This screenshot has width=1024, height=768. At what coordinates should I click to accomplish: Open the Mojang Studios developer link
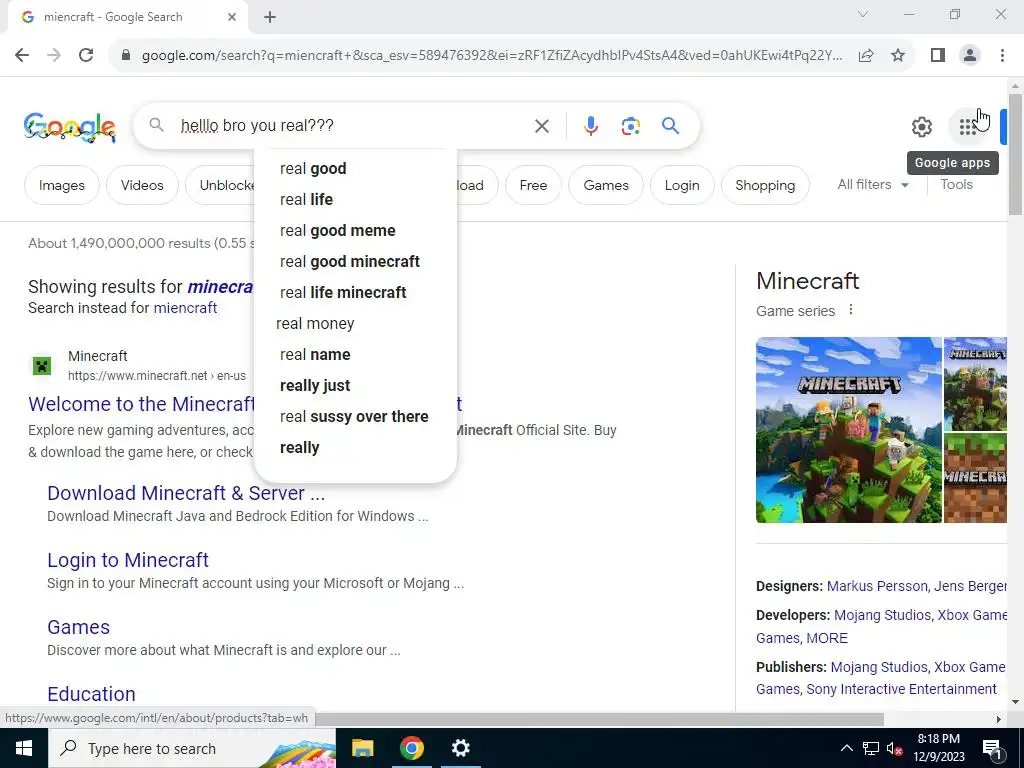pyautogui.click(x=882, y=615)
